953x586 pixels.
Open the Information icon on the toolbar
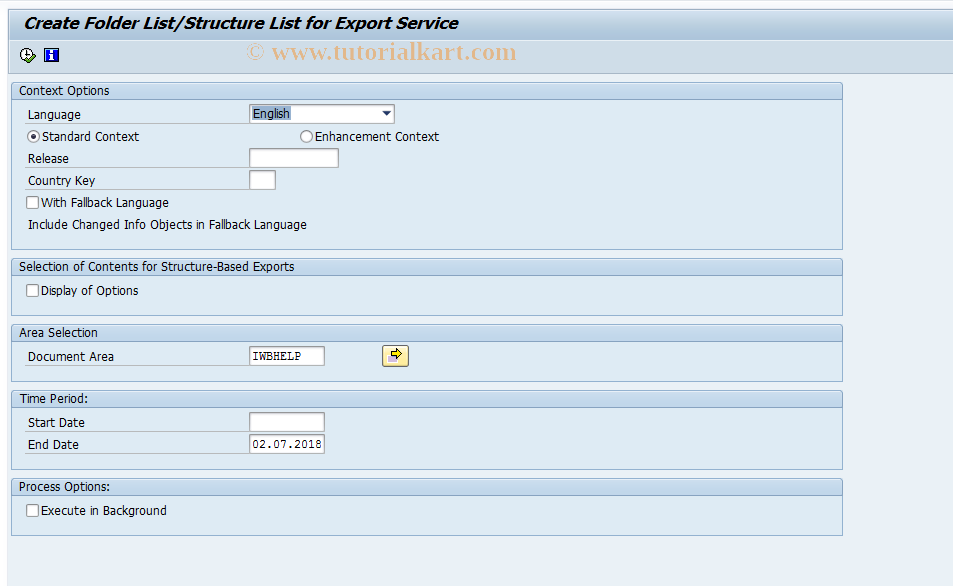click(x=51, y=55)
